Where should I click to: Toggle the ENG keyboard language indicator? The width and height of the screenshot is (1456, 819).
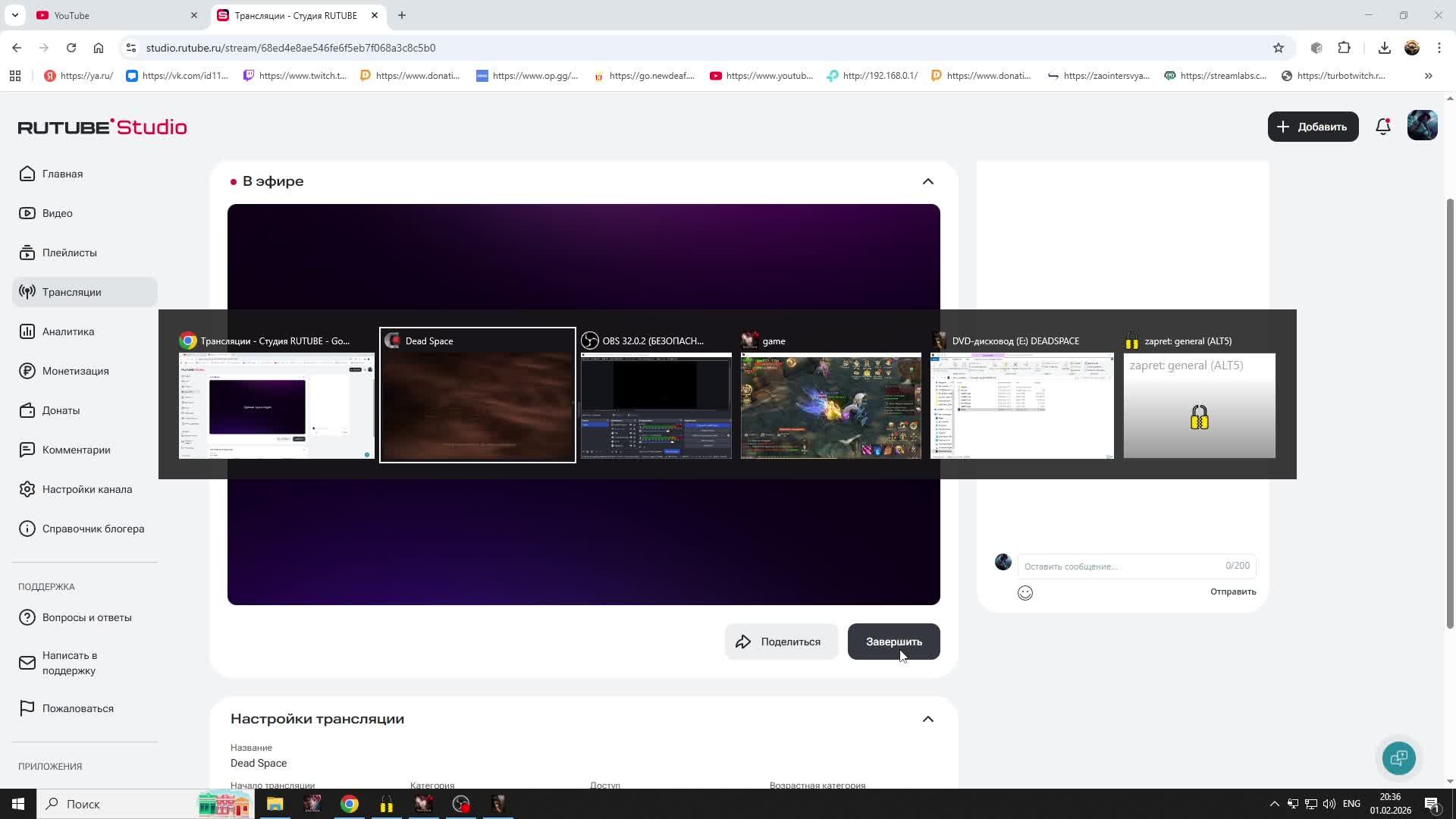1351,804
